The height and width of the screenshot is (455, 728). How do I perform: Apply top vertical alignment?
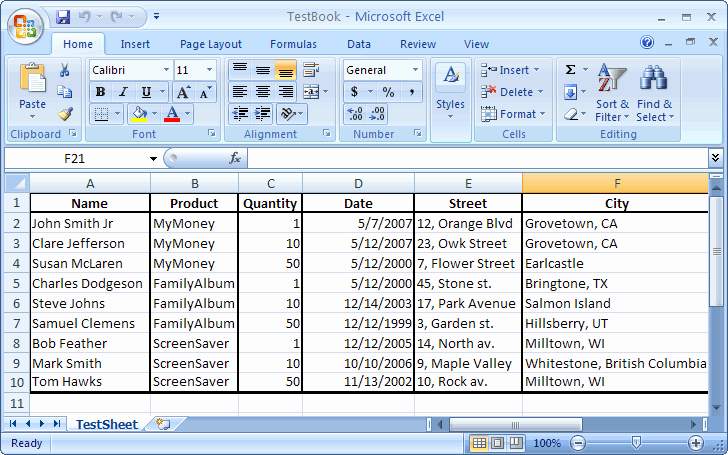240,70
